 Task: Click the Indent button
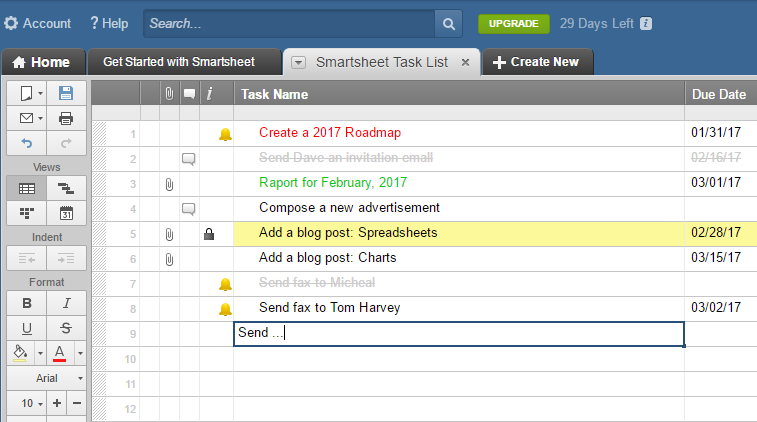click(x=66, y=259)
